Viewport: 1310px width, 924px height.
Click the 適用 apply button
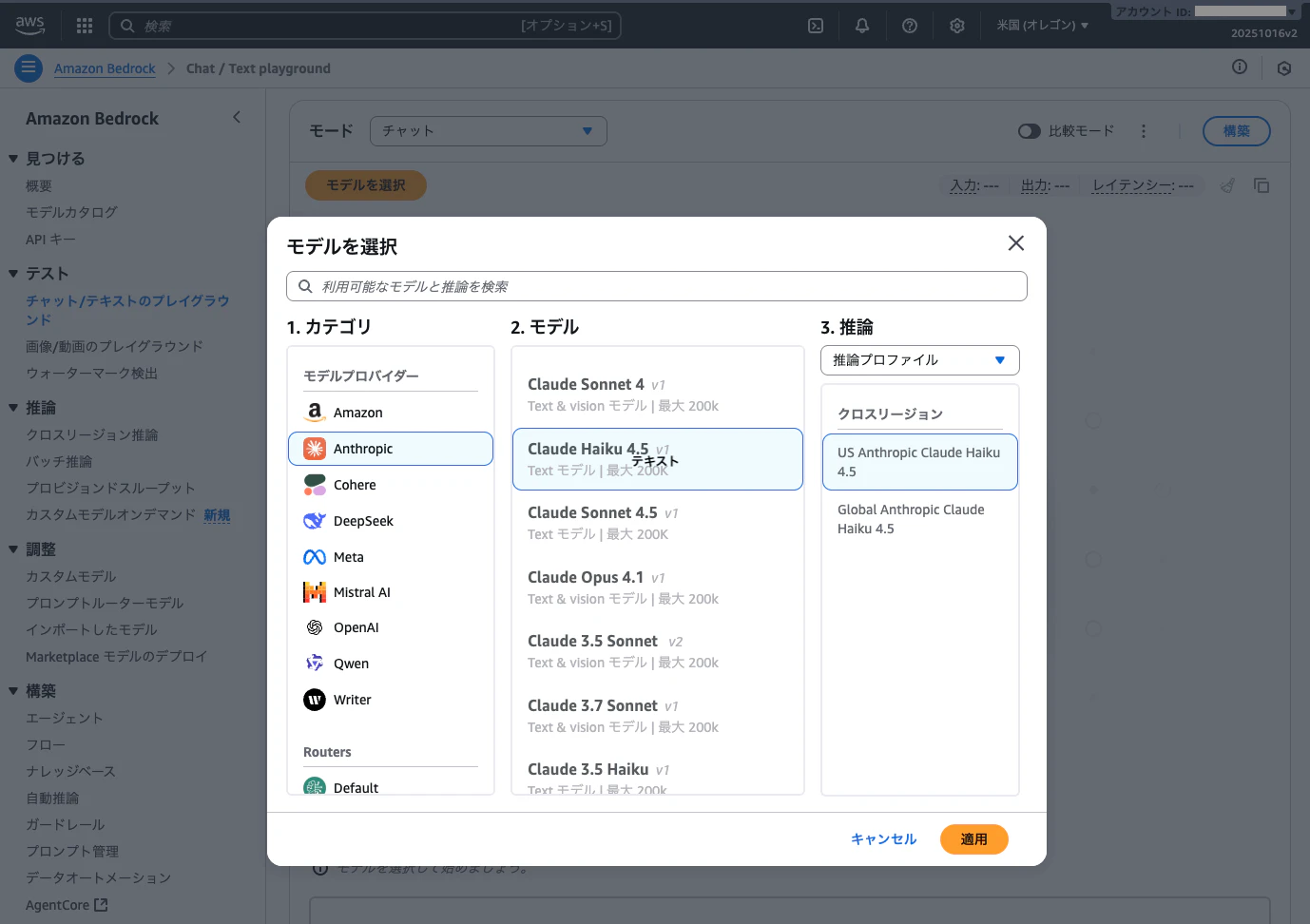coord(973,839)
